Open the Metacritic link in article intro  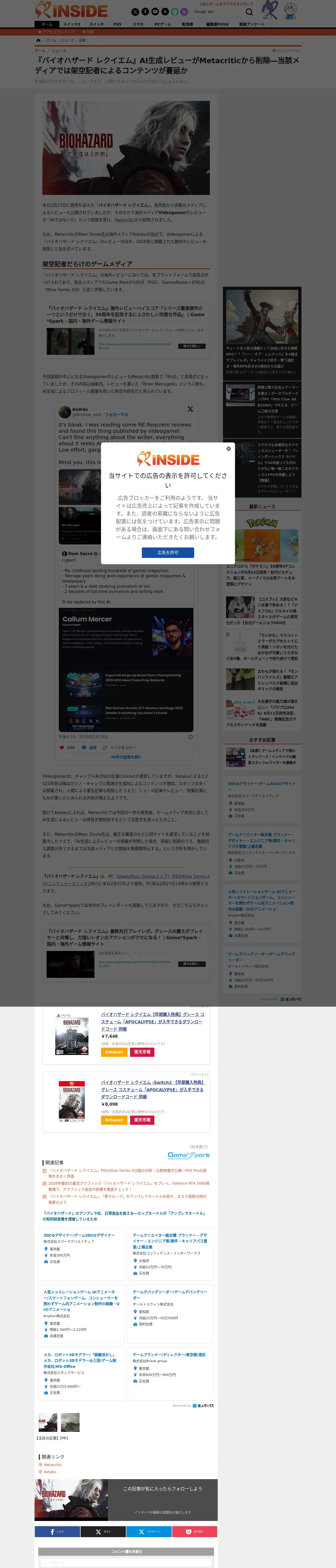point(124,220)
